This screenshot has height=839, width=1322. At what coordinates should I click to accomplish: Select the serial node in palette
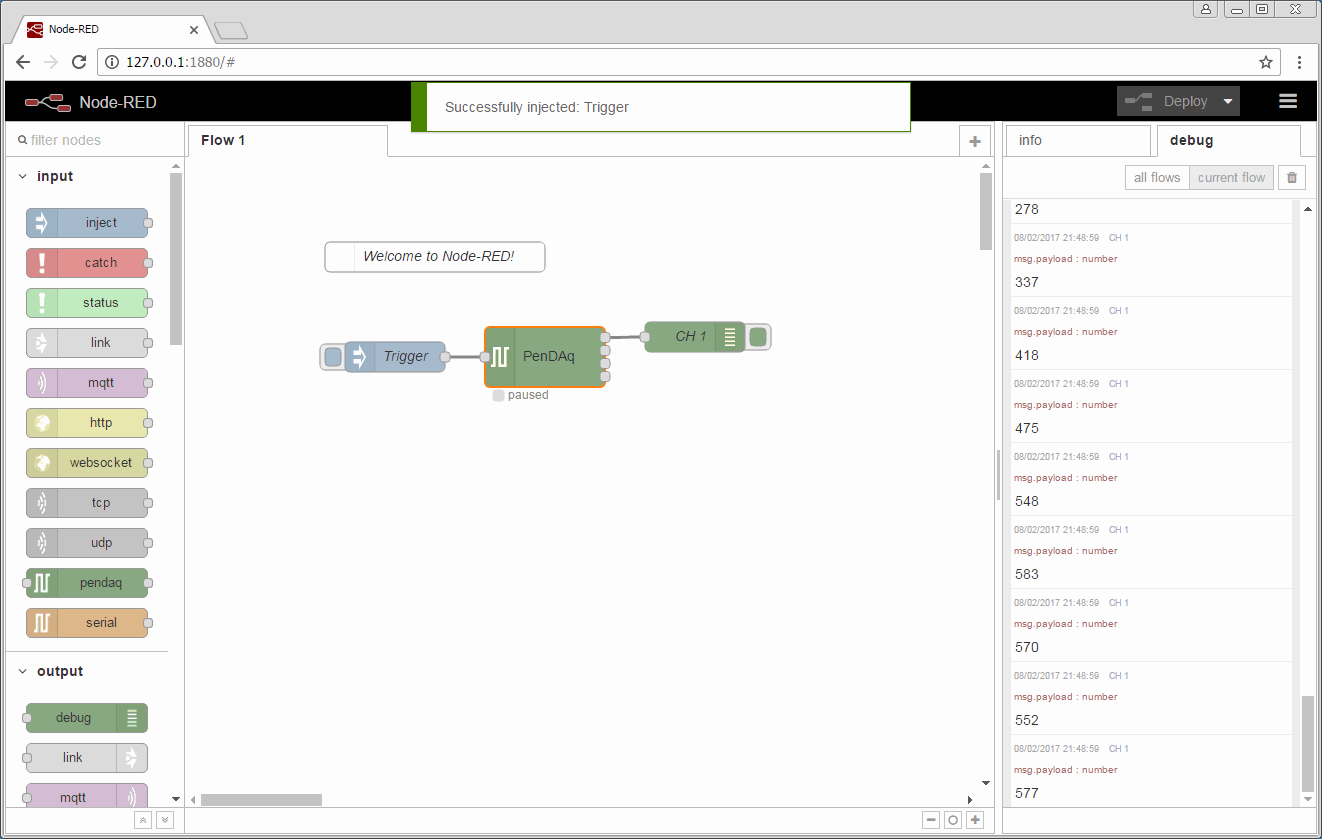[87, 623]
